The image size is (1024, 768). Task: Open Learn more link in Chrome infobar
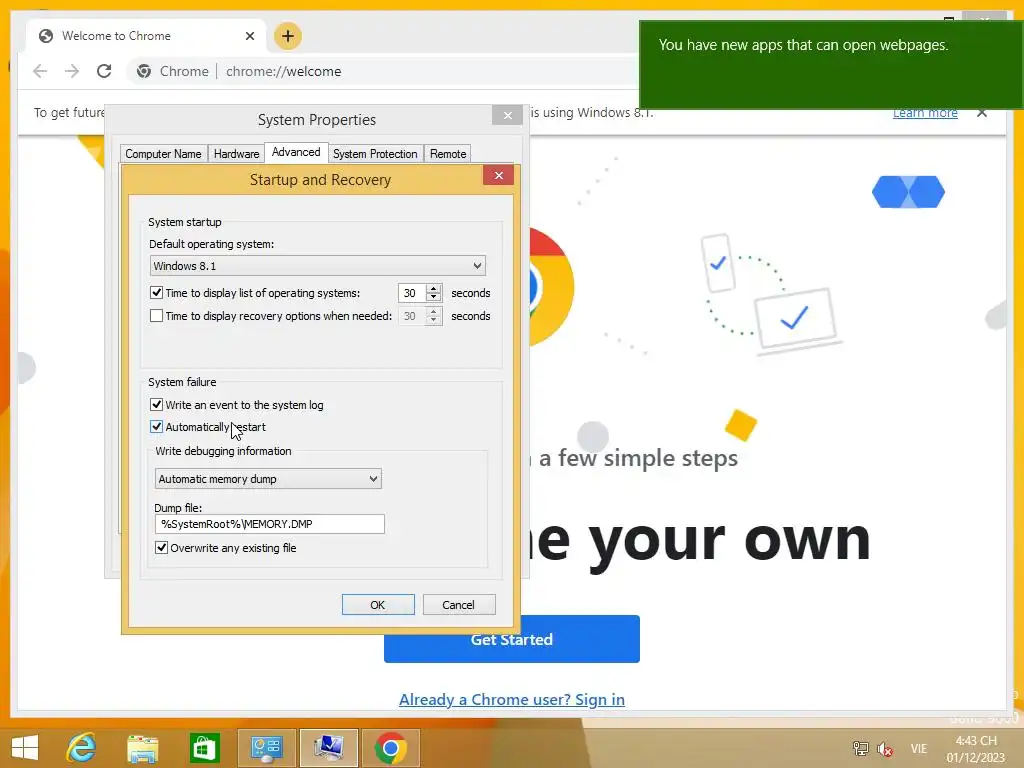[x=925, y=113]
